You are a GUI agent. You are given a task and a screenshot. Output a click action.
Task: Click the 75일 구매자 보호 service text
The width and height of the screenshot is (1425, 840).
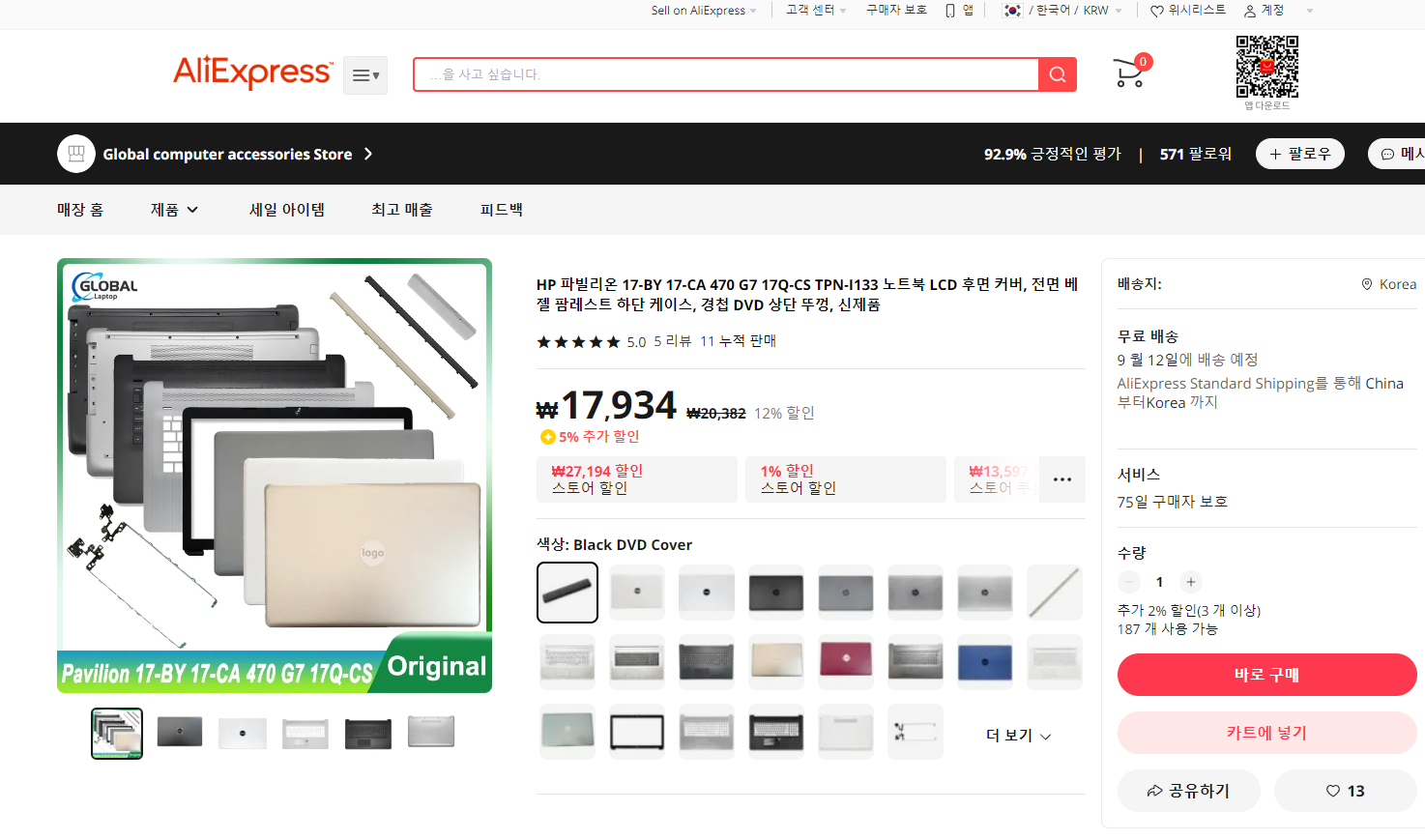[1173, 502]
